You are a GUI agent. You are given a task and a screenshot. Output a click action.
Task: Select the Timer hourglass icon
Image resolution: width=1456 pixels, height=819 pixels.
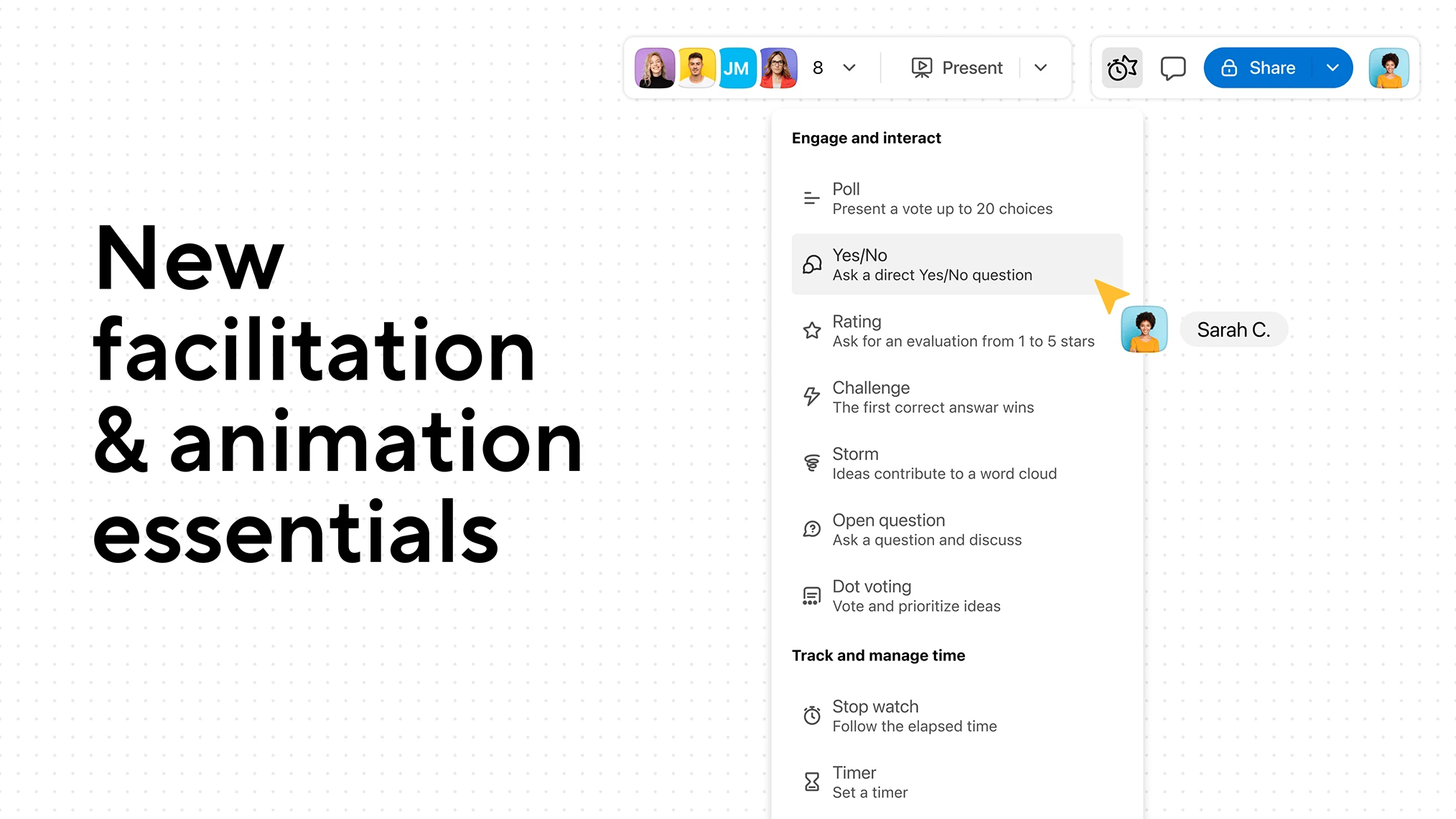(x=812, y=781)
